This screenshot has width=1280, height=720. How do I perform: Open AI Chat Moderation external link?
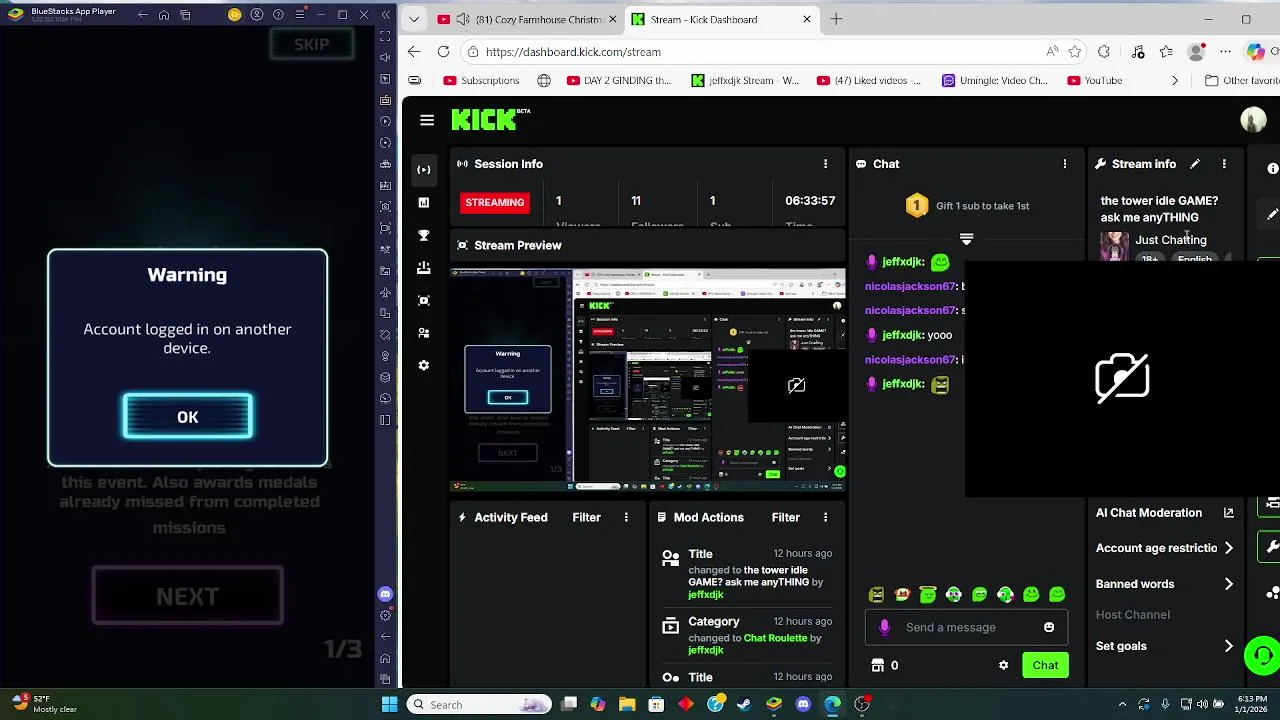coord(1229,513)
